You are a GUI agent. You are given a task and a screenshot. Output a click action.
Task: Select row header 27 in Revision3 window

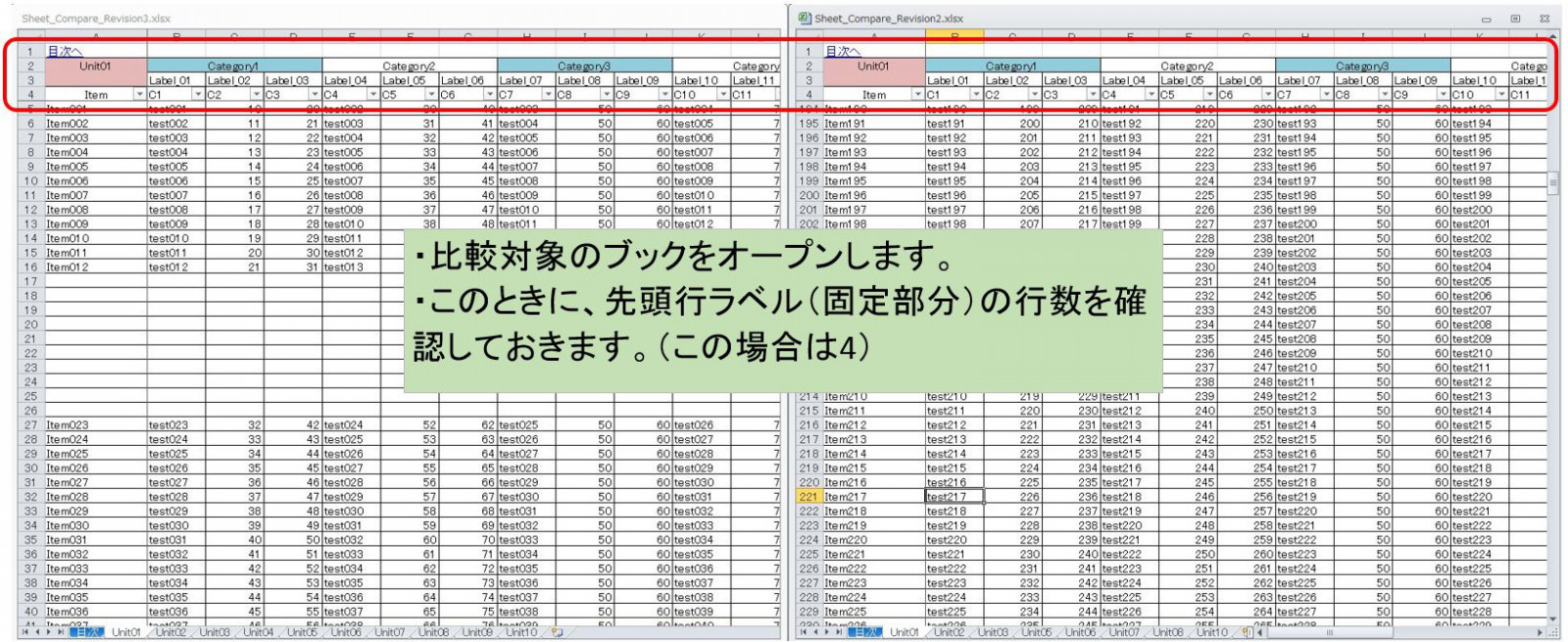(x=30, y=425)
